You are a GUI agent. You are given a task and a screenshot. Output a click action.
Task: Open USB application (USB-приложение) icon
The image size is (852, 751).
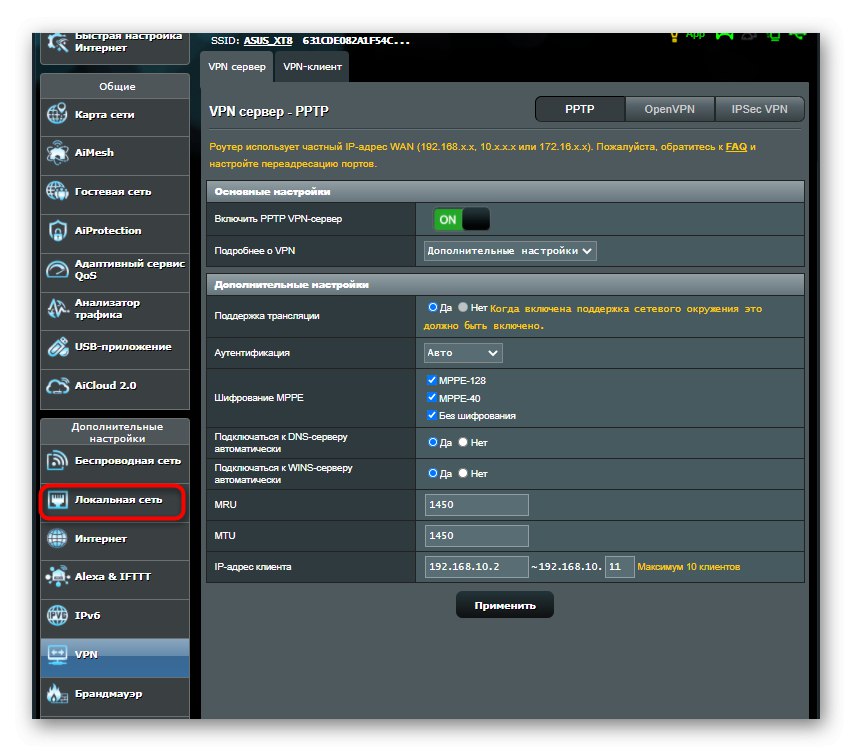click(x=57, y=347)
